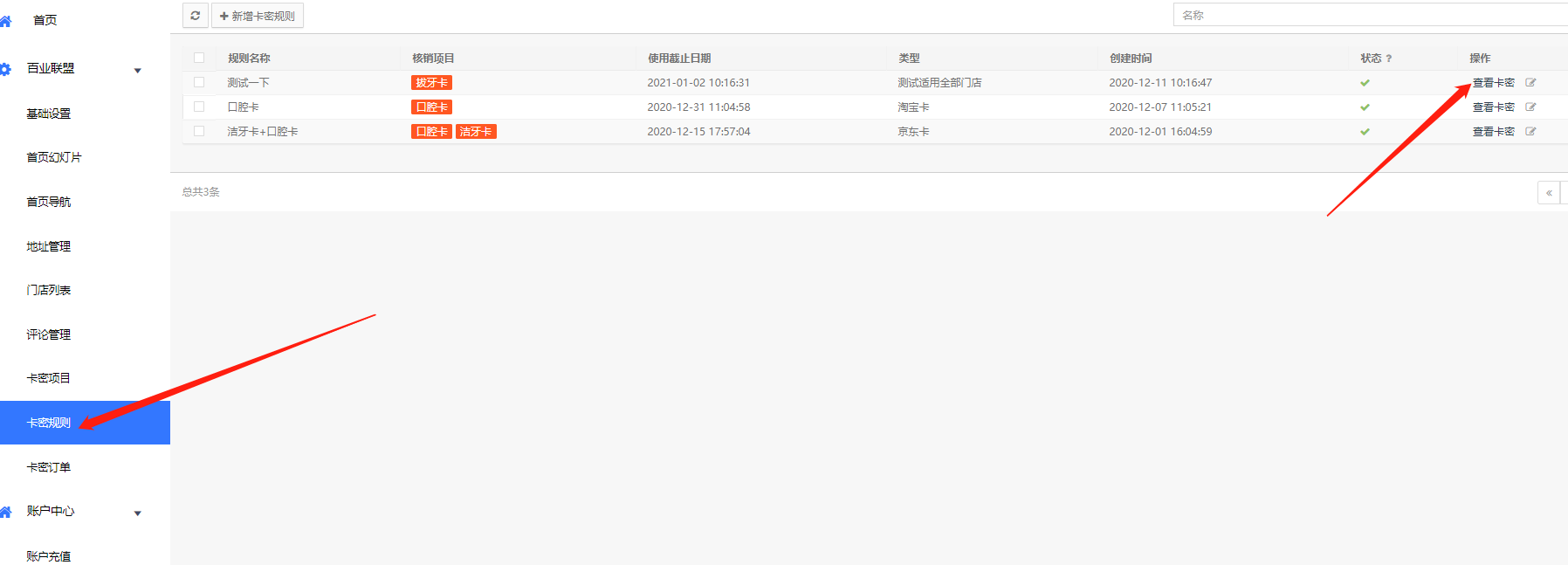This screenshot has width=1568, height=565.
Task: Click the 创建时间 column header
Action: click(x=1131, y=59)
